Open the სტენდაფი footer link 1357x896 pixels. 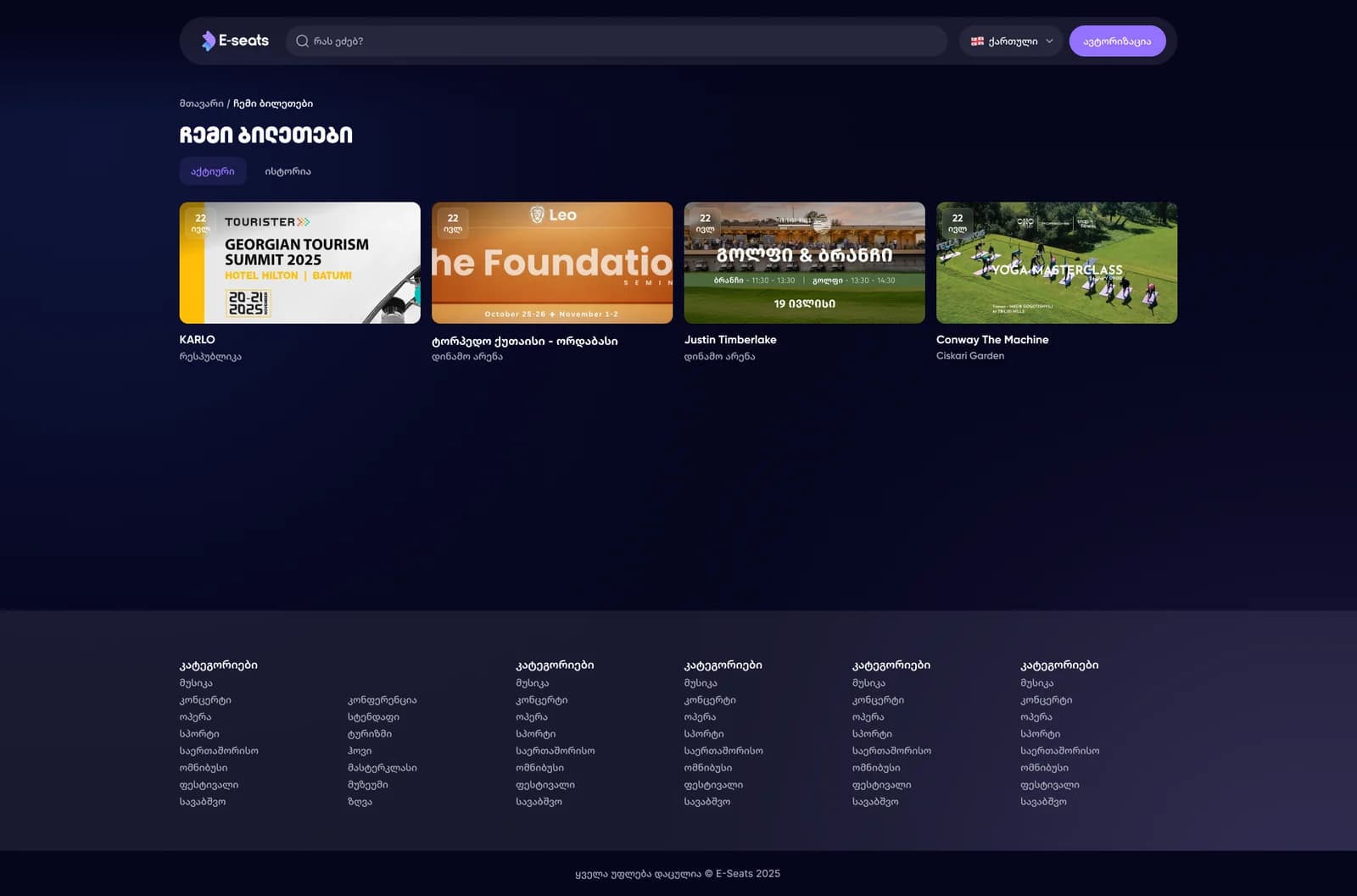click(373, 717)
